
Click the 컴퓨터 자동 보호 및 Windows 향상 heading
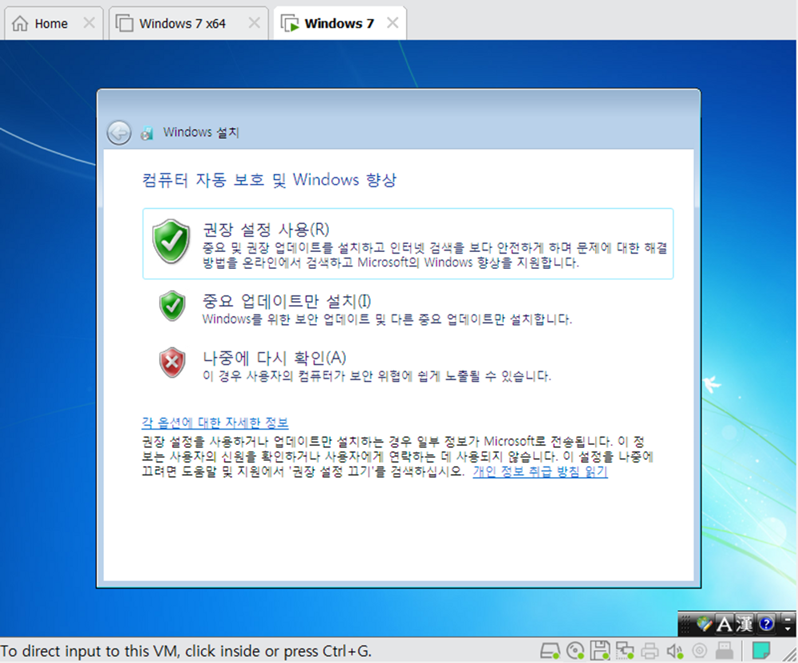(269, 180)
